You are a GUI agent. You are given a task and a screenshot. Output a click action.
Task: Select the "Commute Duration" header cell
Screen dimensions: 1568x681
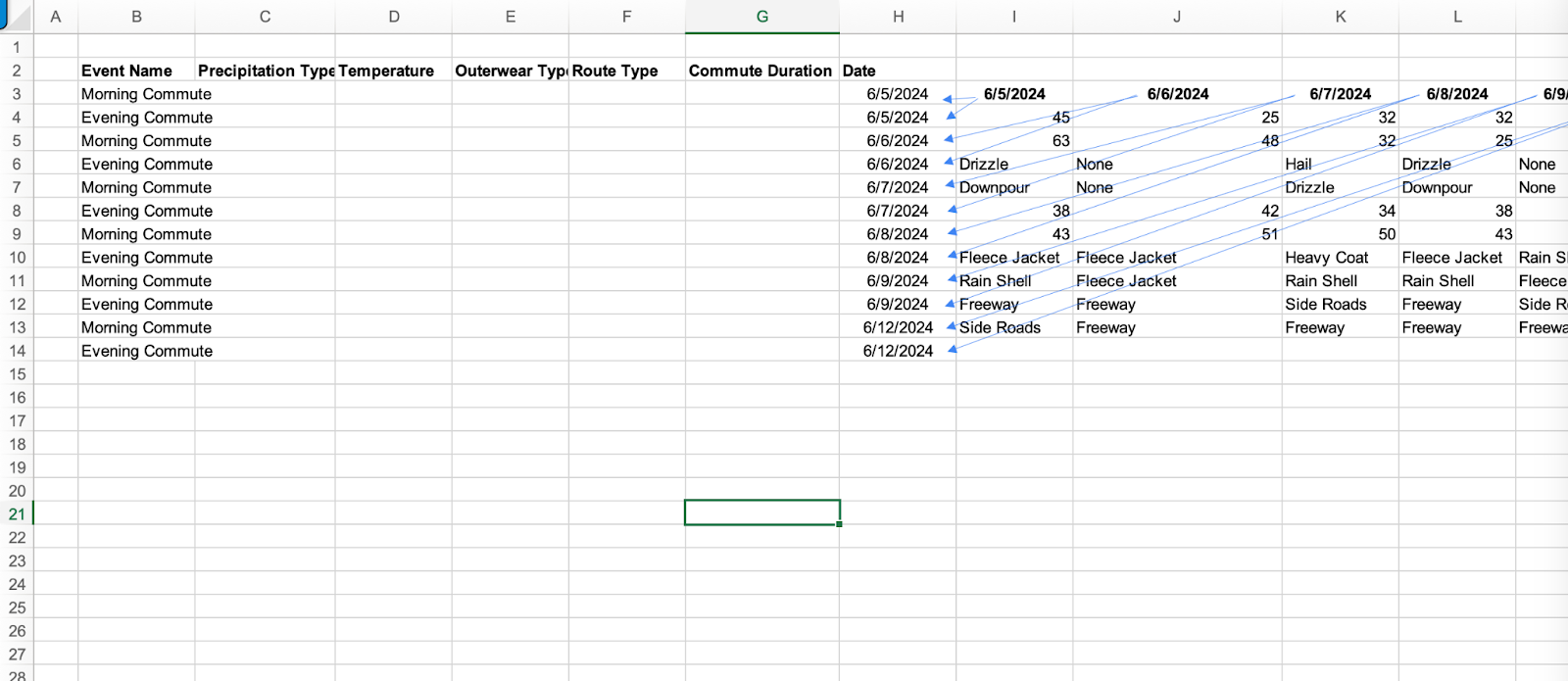pyautogui.click(x=761, y=71)
